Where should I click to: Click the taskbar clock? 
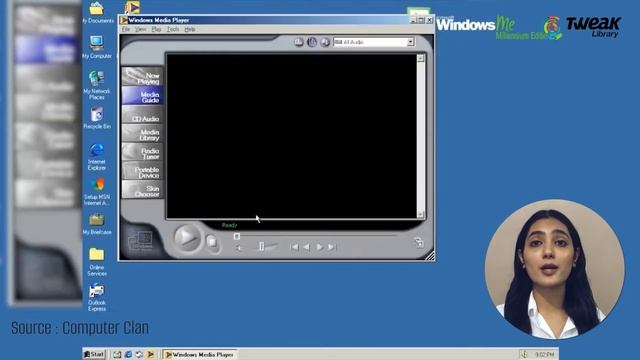point(544,354)
